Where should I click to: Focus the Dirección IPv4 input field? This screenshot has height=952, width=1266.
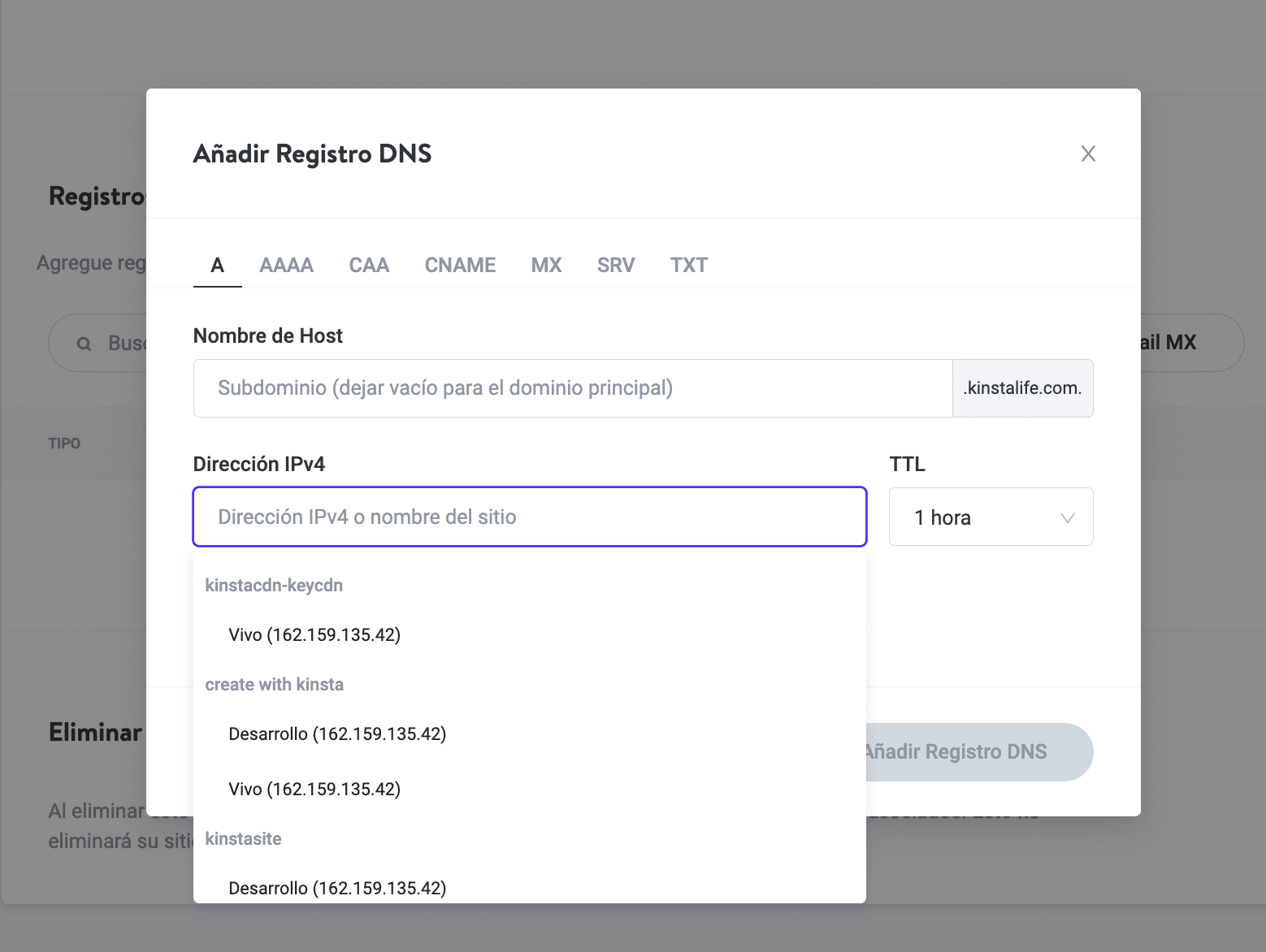529,517
